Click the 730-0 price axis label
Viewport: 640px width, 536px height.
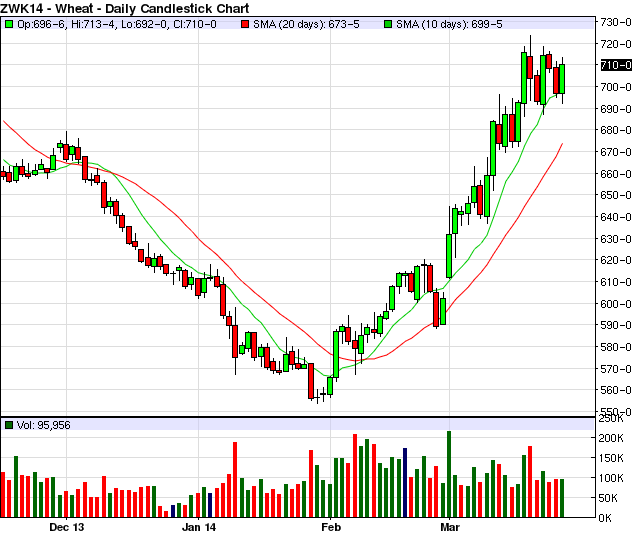(616, 22)
